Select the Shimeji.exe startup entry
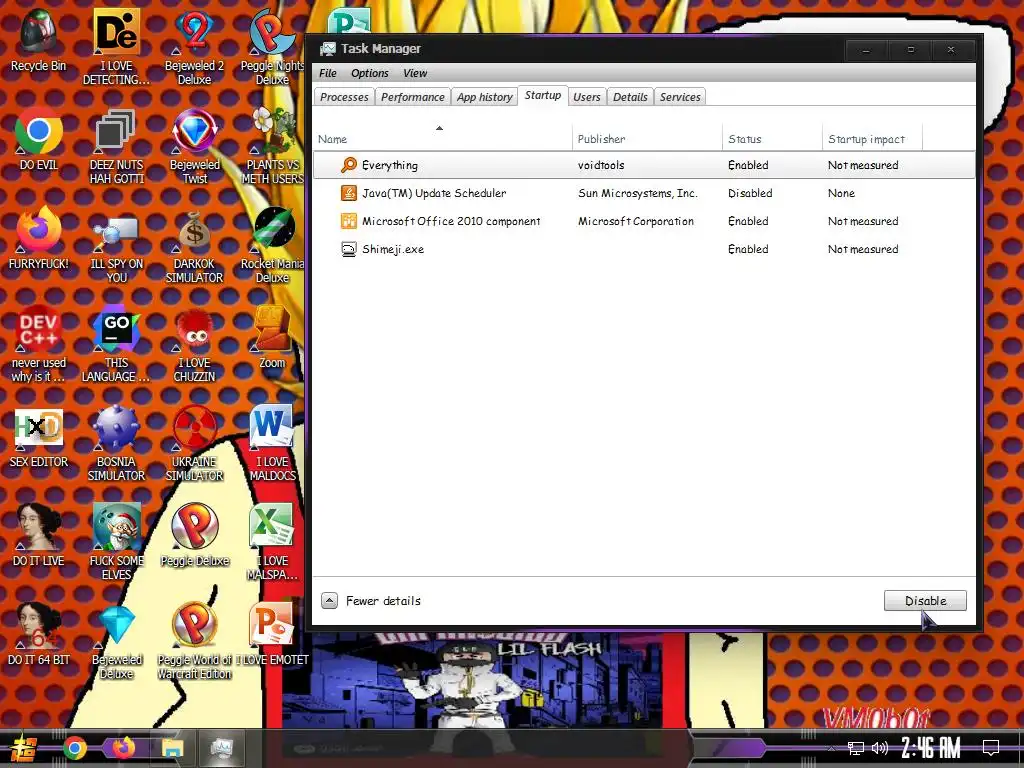The height and width of the screenshot is (768, 1024). [644, 249]
